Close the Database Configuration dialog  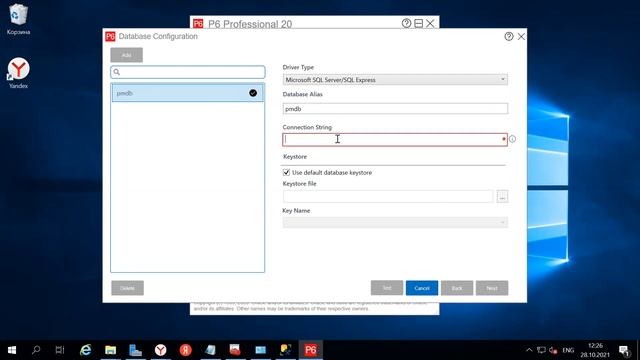point(521,36)
